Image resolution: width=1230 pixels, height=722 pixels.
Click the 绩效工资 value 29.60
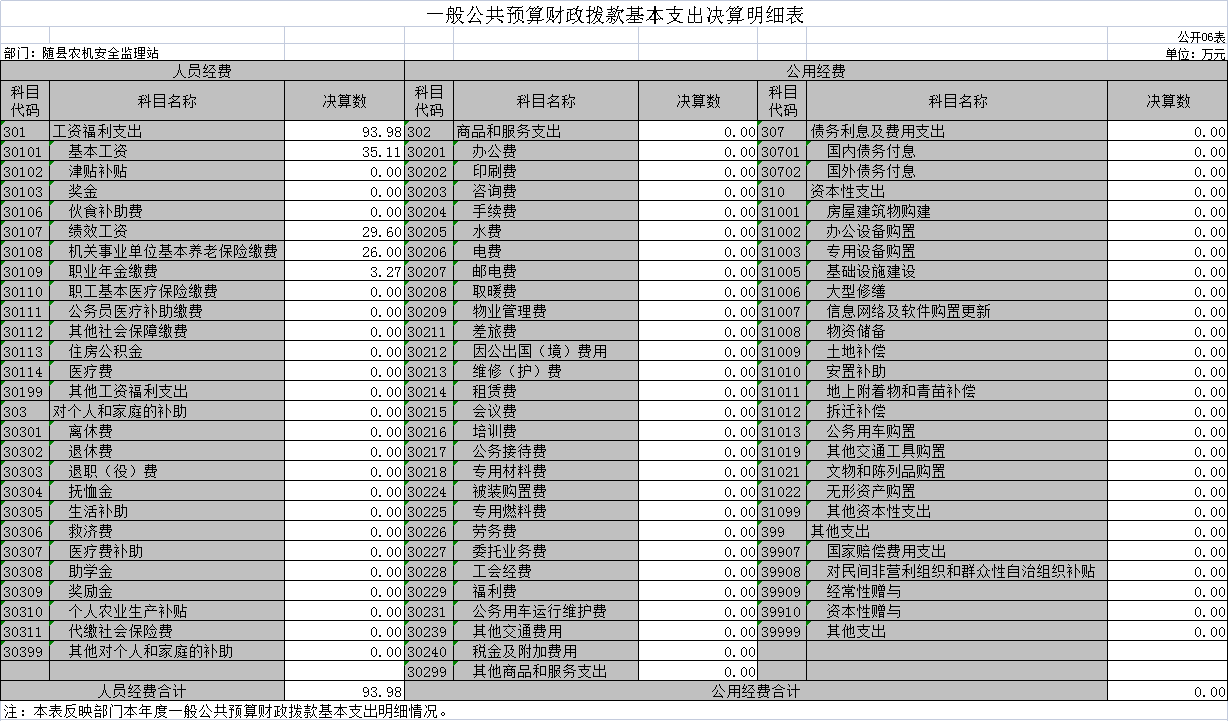pos(344,231)
